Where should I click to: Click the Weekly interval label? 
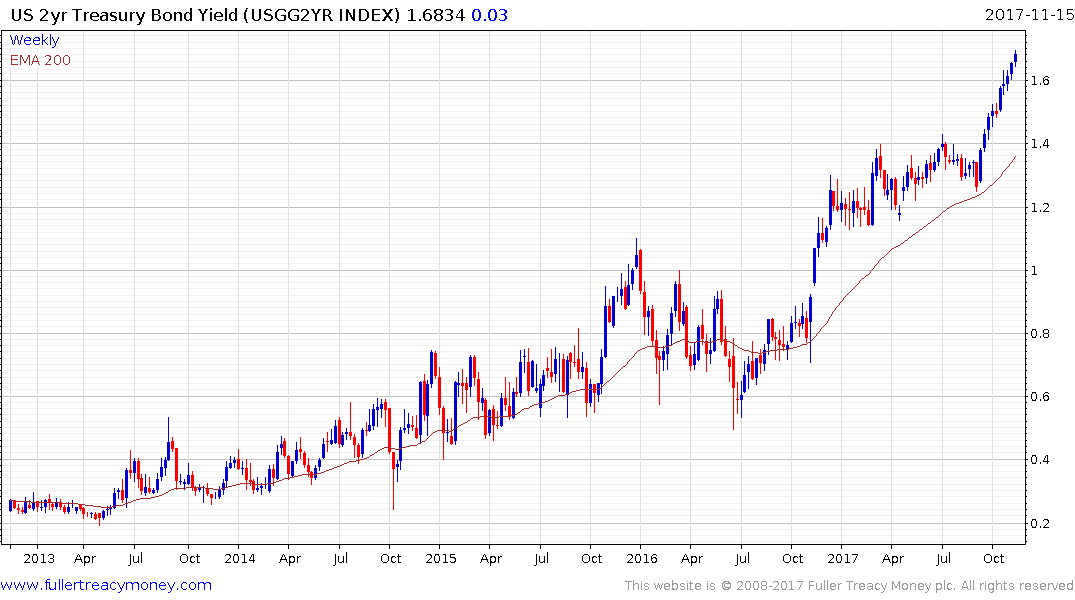click(34, 40)
